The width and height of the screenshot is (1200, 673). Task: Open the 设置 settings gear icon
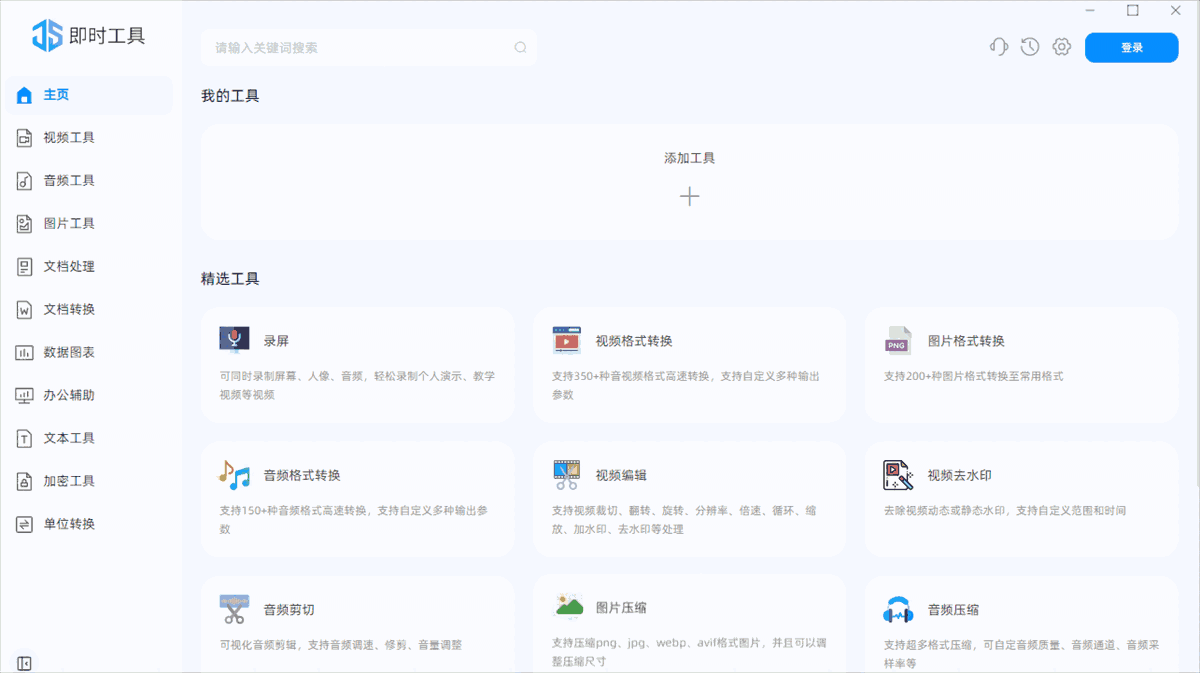1061,46
